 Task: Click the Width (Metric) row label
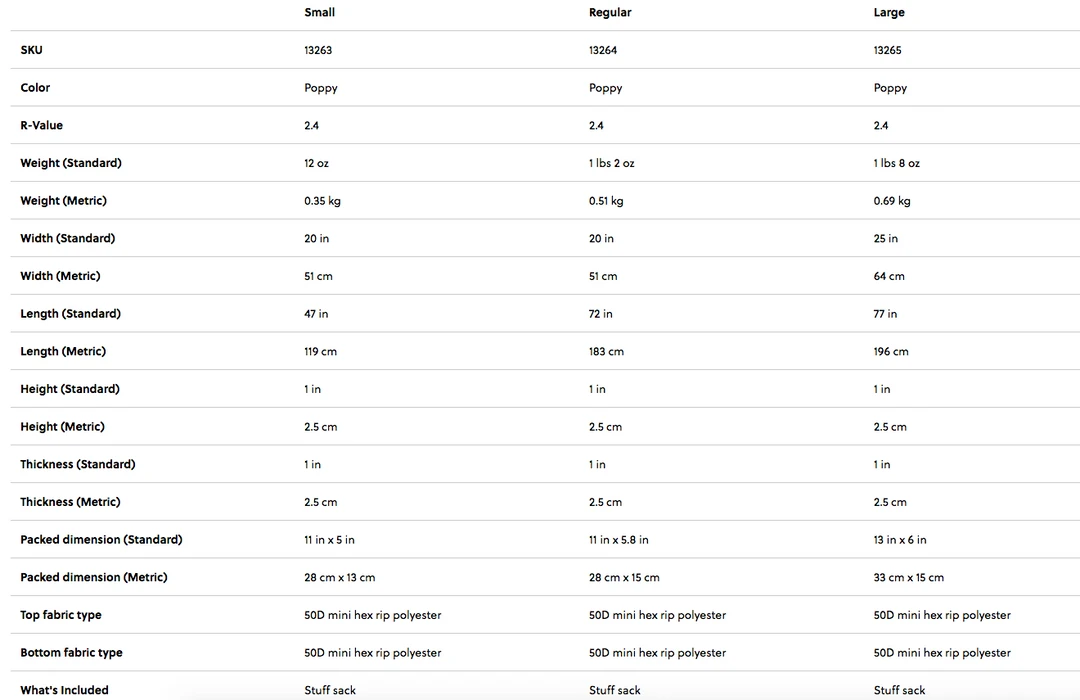(x=60, y=276)
